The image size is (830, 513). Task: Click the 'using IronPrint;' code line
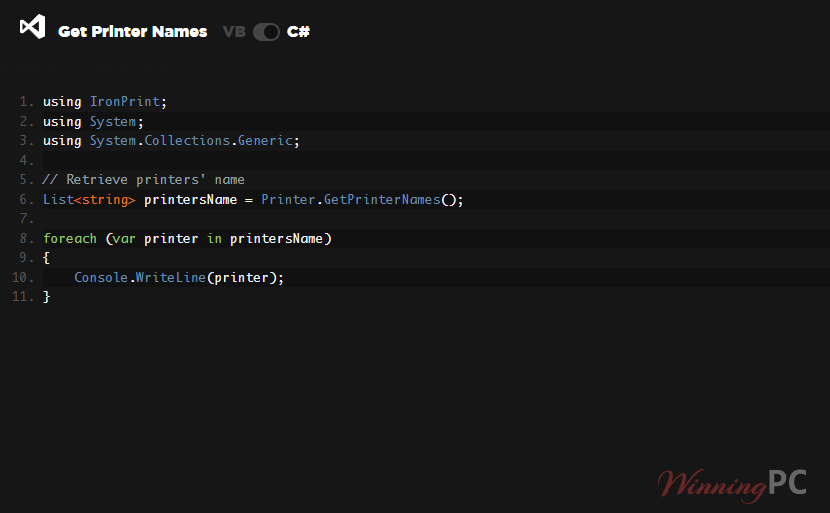tap(105, 102)
